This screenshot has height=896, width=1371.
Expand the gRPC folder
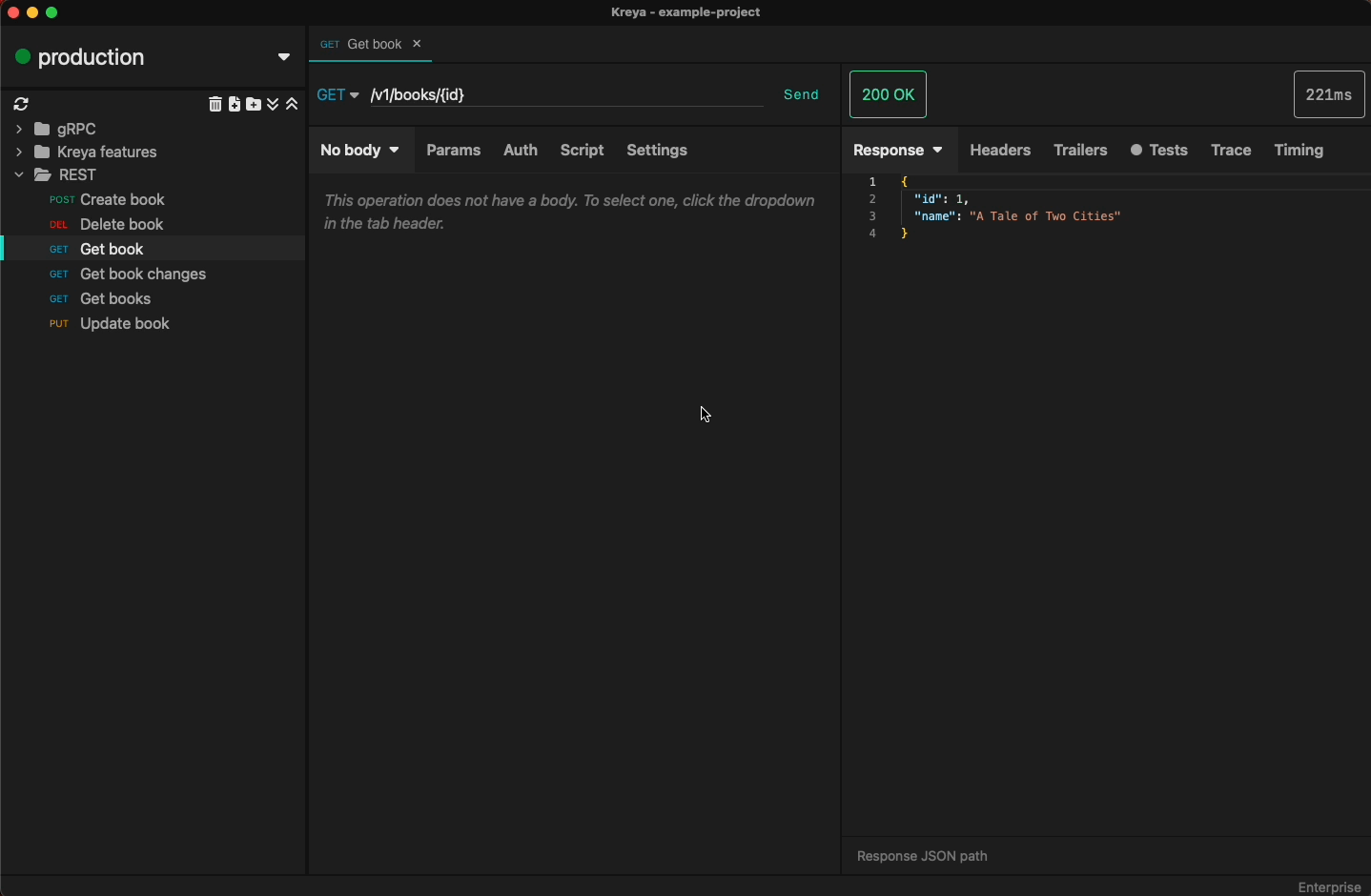tap(19, 130)
